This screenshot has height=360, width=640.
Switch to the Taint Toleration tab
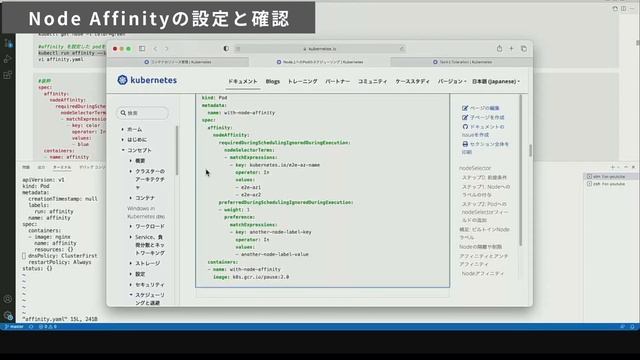(462, 62)
